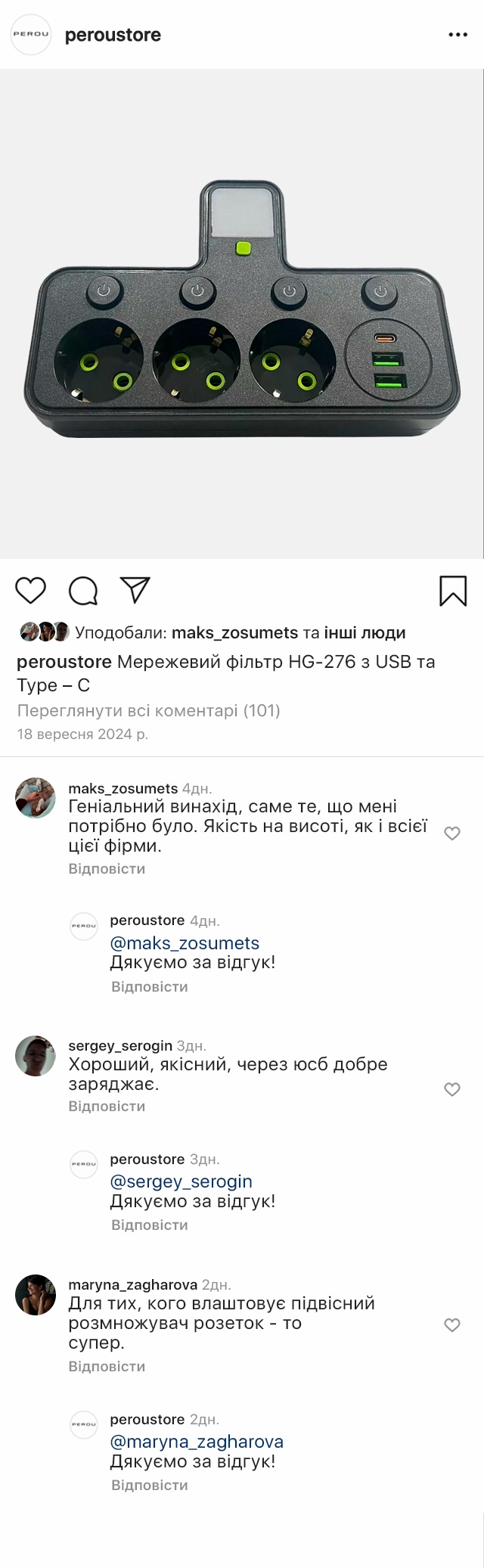The height and width of the screenshot is (1568, 484).
Task: Open maks_zosumets profile picture
Action: (36, 798)
